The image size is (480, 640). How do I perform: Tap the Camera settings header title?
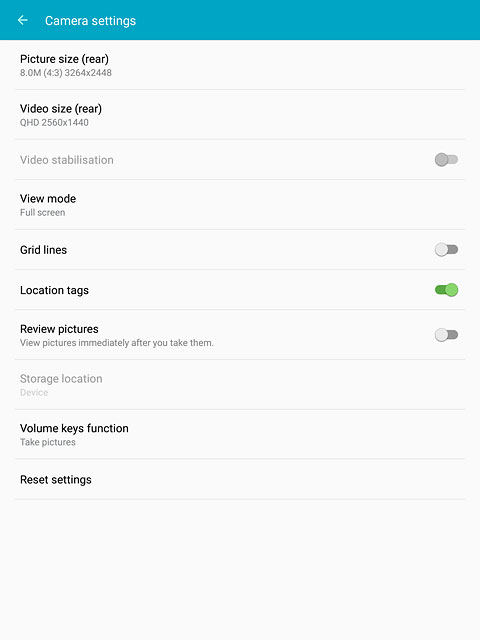coord(90,21)
